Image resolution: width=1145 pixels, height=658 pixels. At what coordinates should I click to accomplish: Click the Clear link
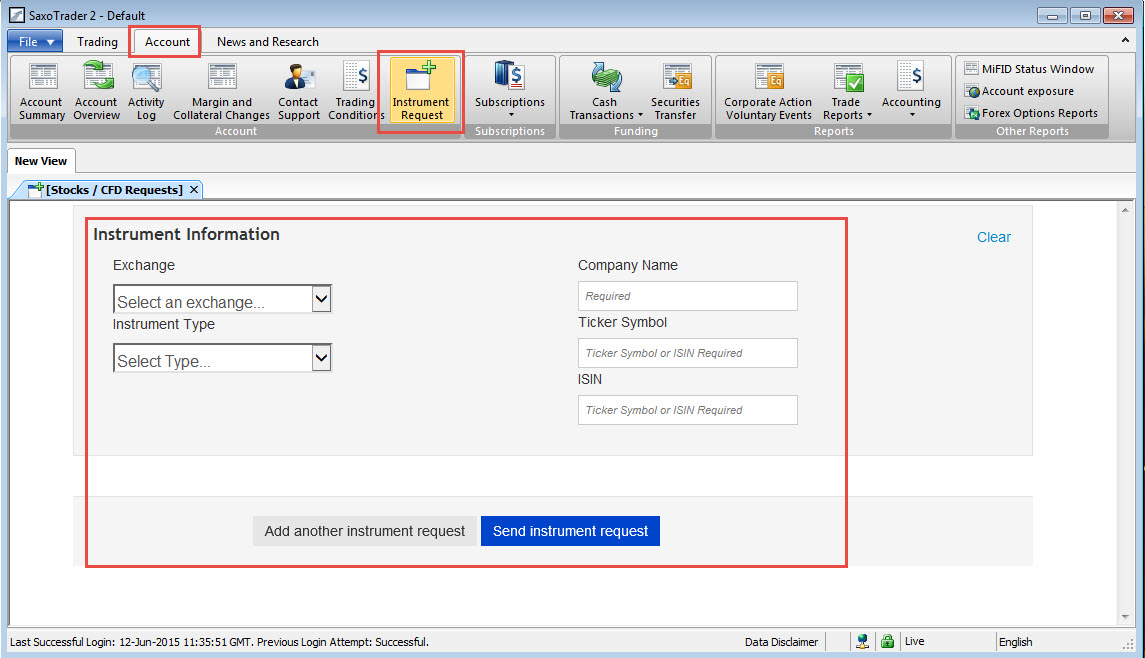(994, 237)
